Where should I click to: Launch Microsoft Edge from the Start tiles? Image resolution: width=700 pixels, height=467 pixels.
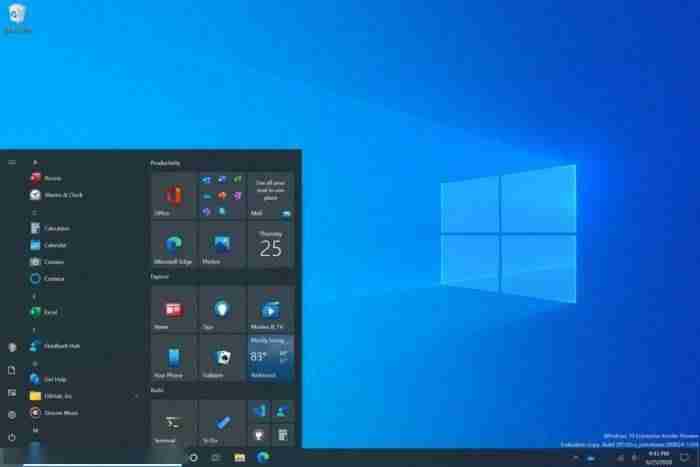point(173,245)
